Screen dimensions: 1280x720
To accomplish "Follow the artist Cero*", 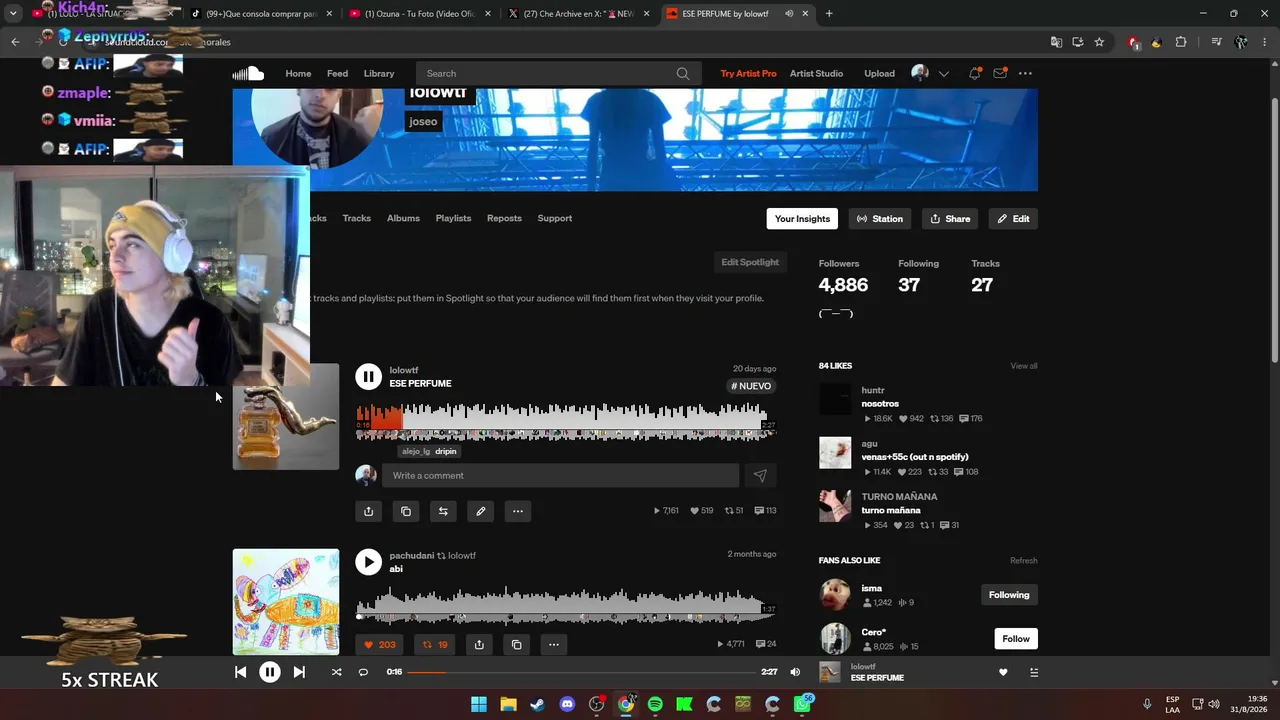I will (x=1016, y=639).
